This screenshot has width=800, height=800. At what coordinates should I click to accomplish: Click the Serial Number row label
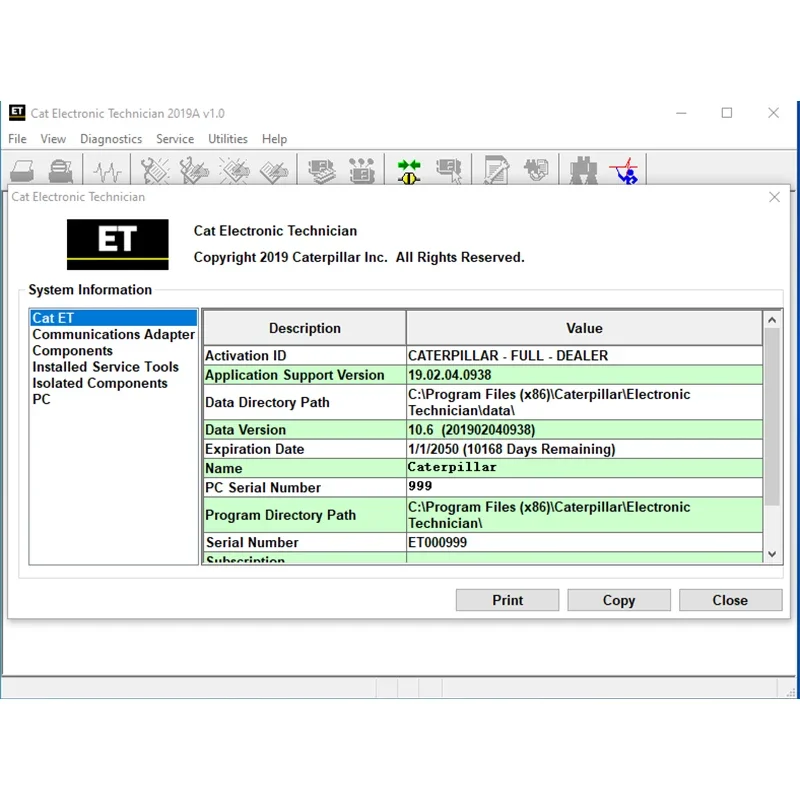pos(252,542)
